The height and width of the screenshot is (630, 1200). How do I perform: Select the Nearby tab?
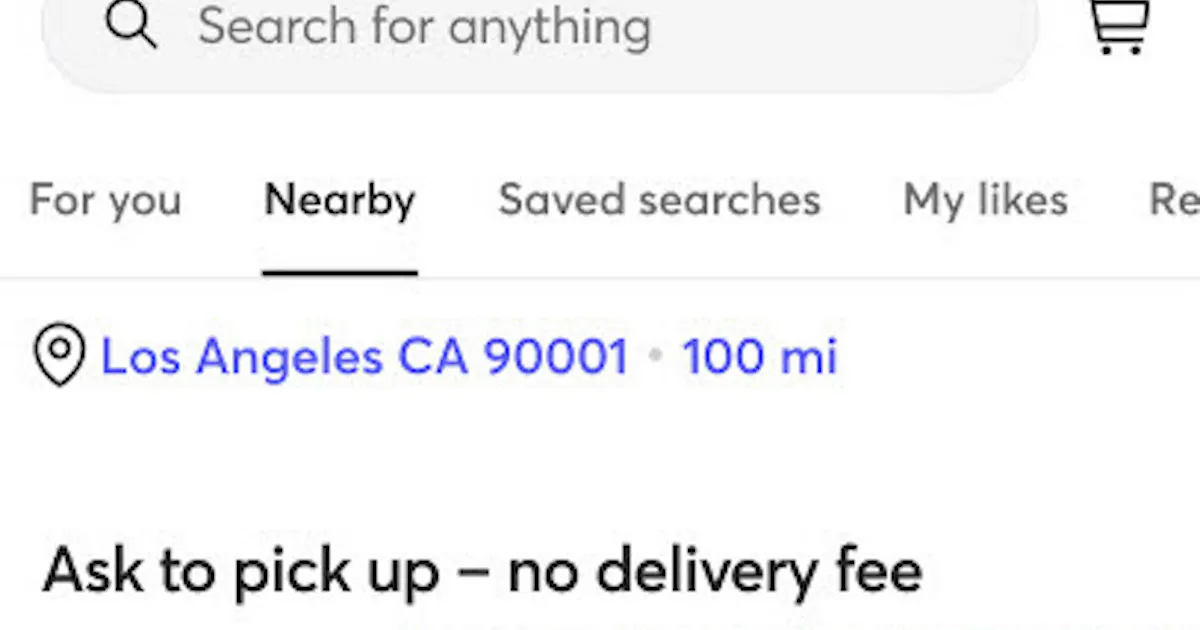point(340,200)
